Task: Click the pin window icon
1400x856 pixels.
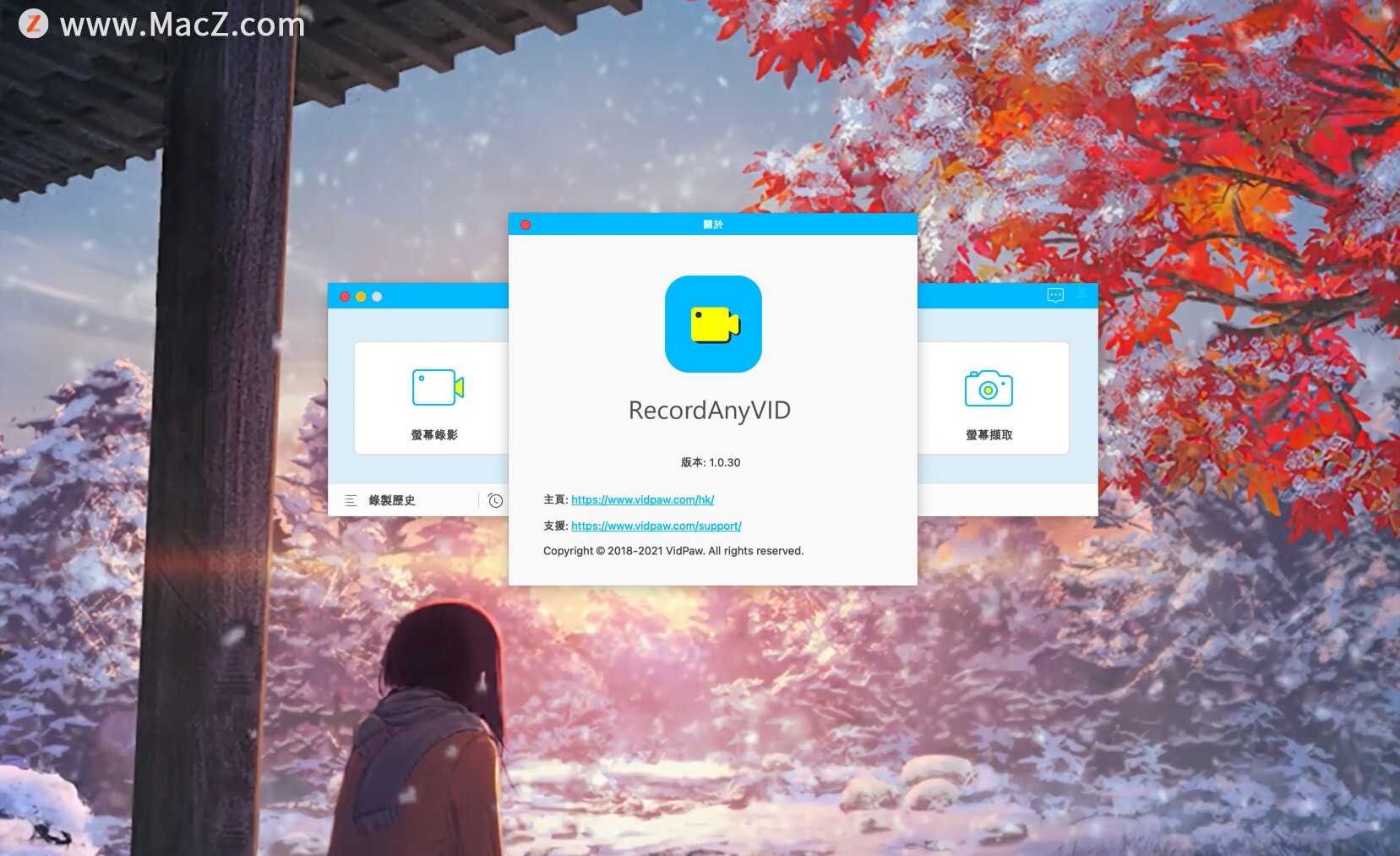Action: pyautogui.click(x=1081, y=295)
